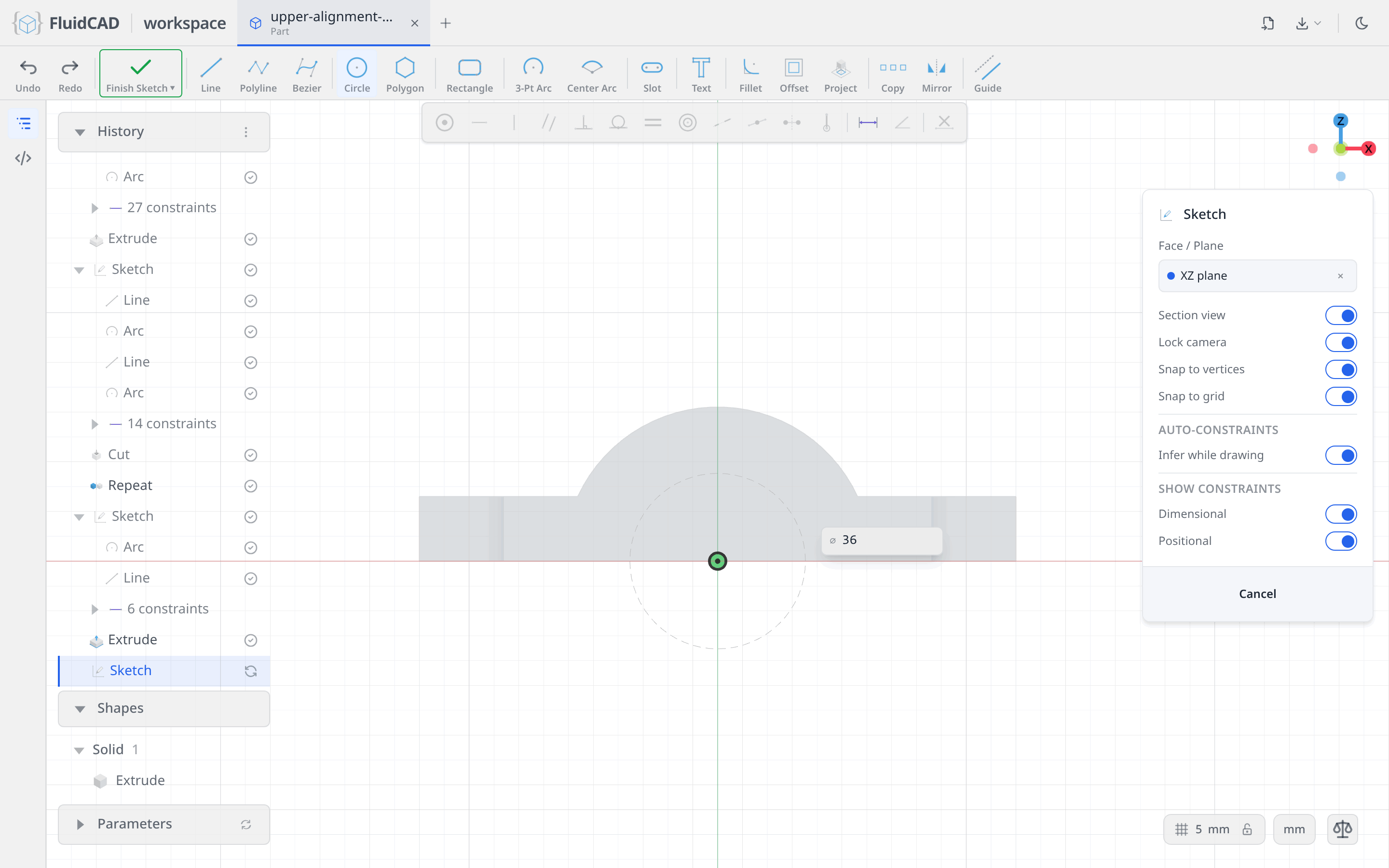Click the diameter 36 input field
This screenshot has width=1389, height=868.
[882, 540]
